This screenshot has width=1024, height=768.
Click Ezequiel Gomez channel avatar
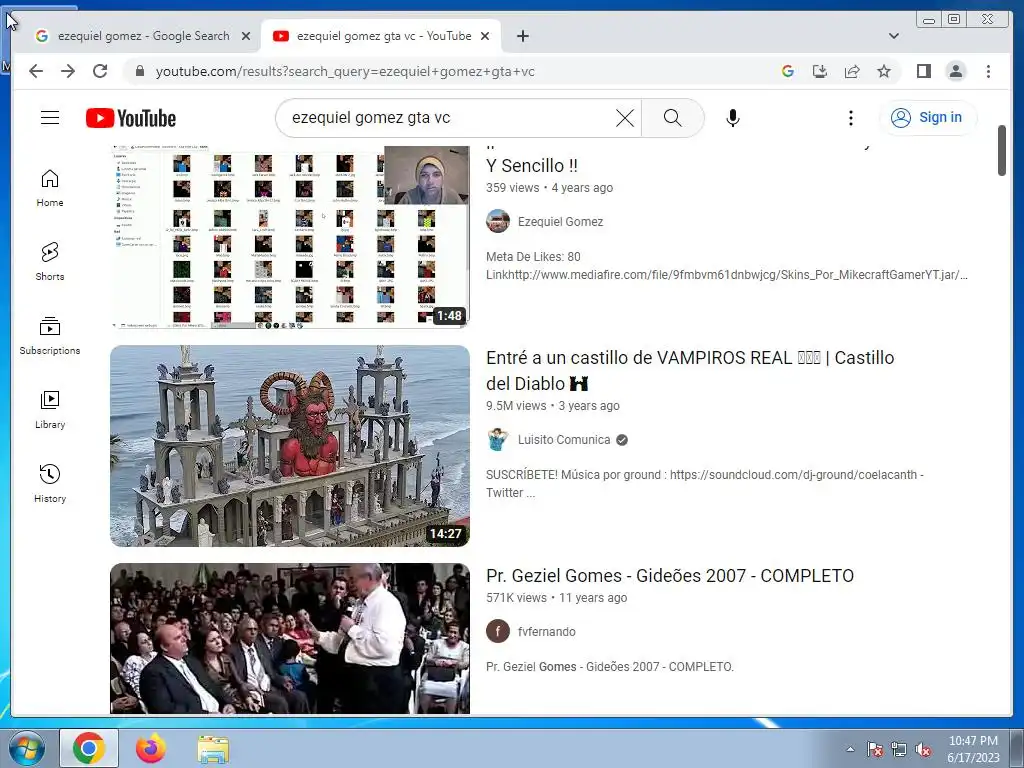(x=498, y=221)
